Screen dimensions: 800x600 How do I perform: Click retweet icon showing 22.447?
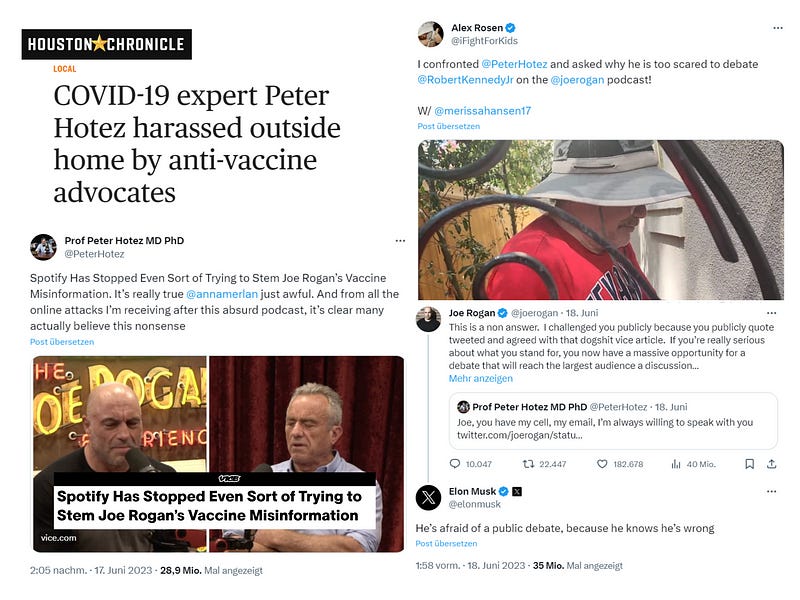click(529, 464)
